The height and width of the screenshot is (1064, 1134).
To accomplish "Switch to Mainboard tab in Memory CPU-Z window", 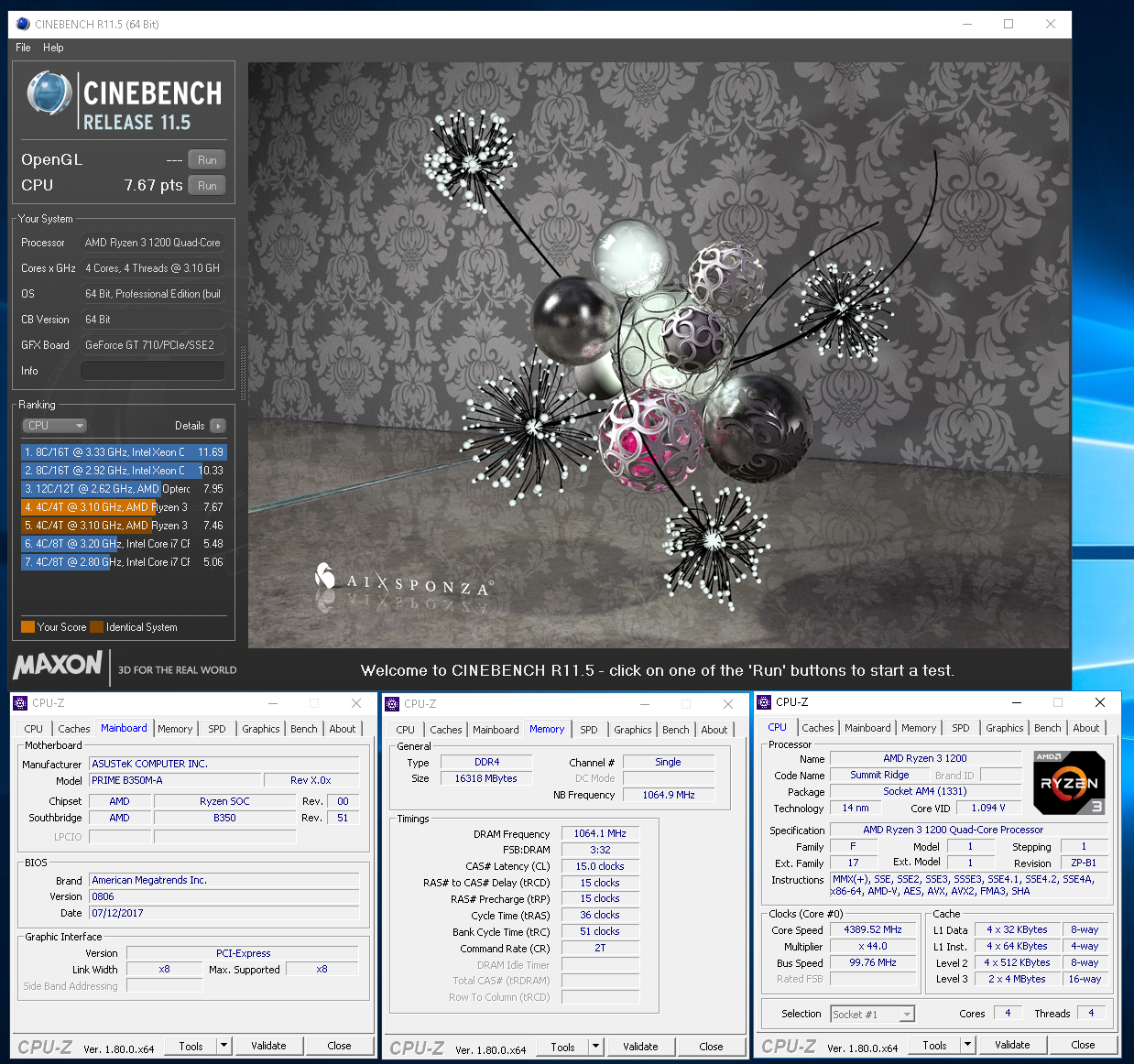I will pos(496,730).
